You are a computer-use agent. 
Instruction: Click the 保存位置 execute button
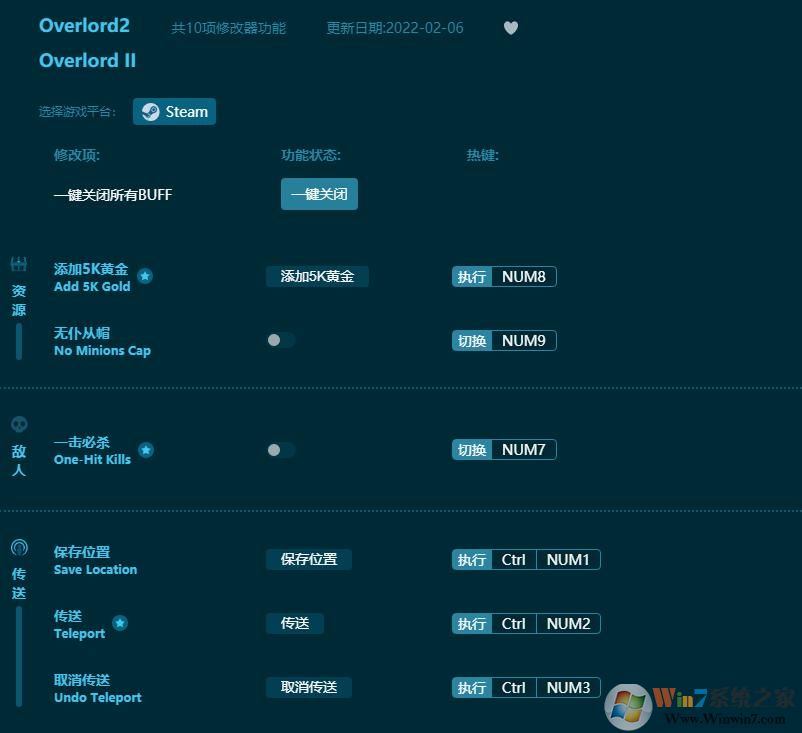point(309,560)
